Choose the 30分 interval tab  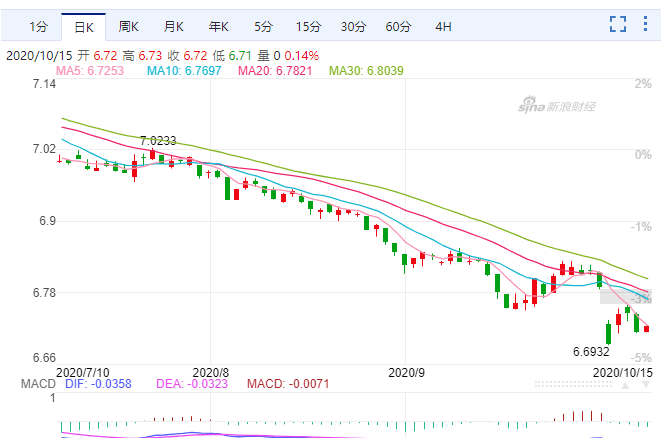[x=352, y=25]
